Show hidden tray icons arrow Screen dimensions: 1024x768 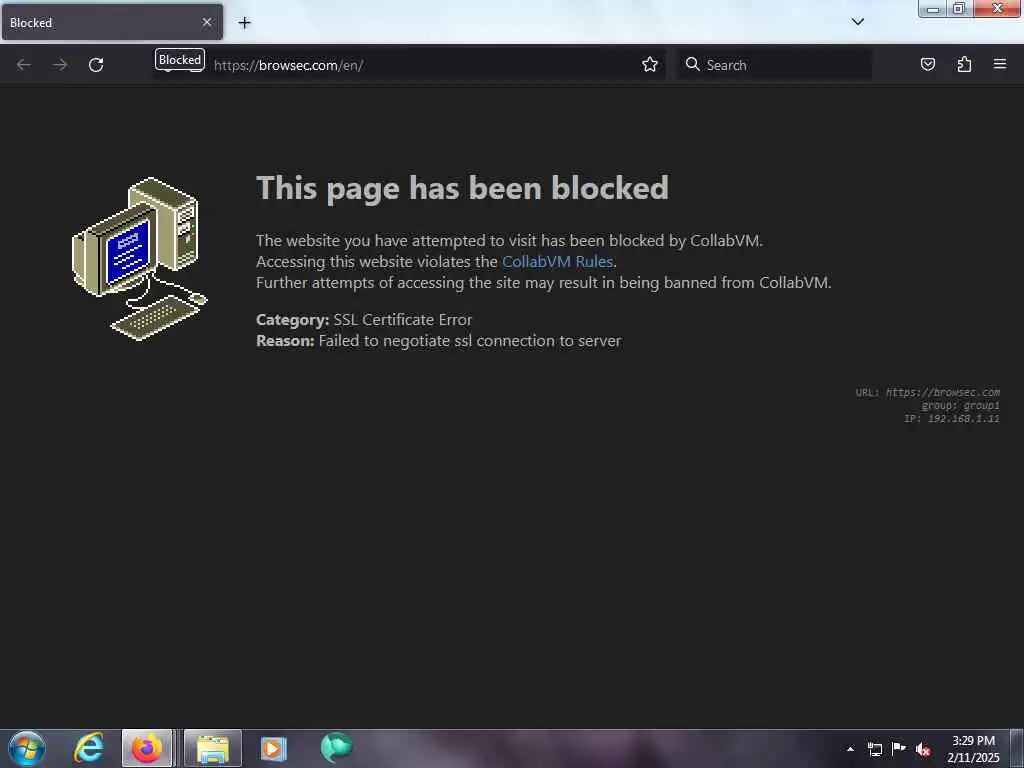[850, 749]
